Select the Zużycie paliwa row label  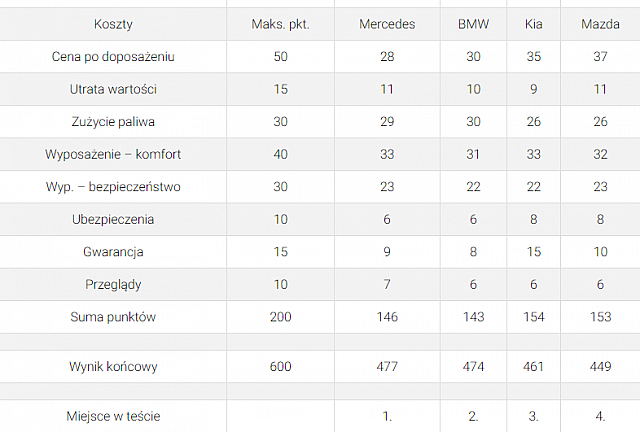pos(113,122)
